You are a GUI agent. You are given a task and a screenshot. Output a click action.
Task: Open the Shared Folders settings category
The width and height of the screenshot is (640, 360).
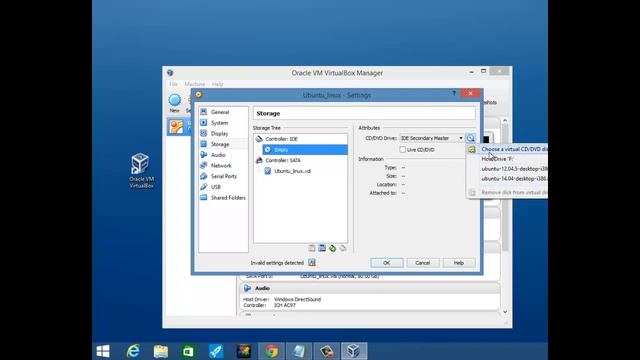click(228, 198)
